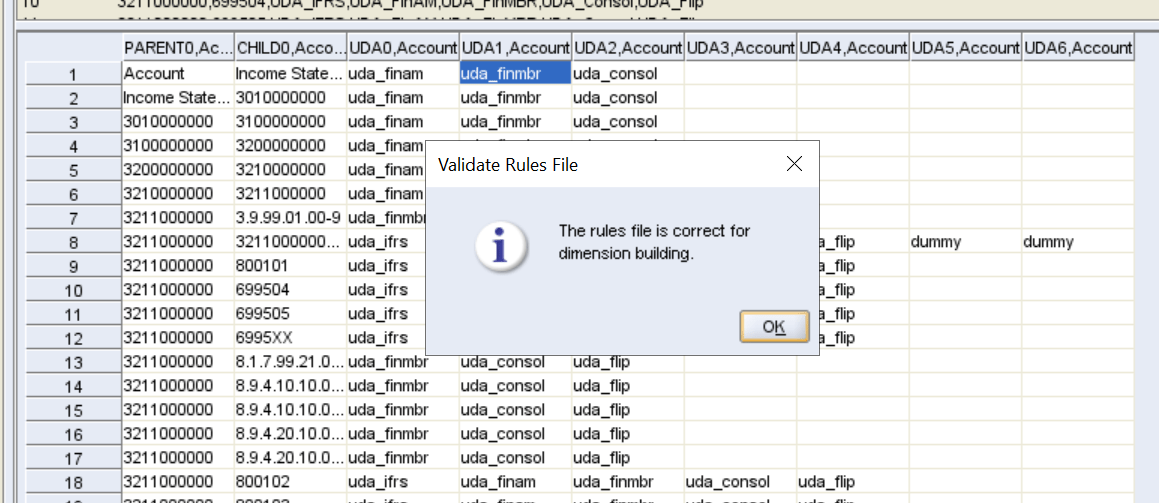
Task: Select the UDA6,Account column header
Action: click(x=1078, y=48)
